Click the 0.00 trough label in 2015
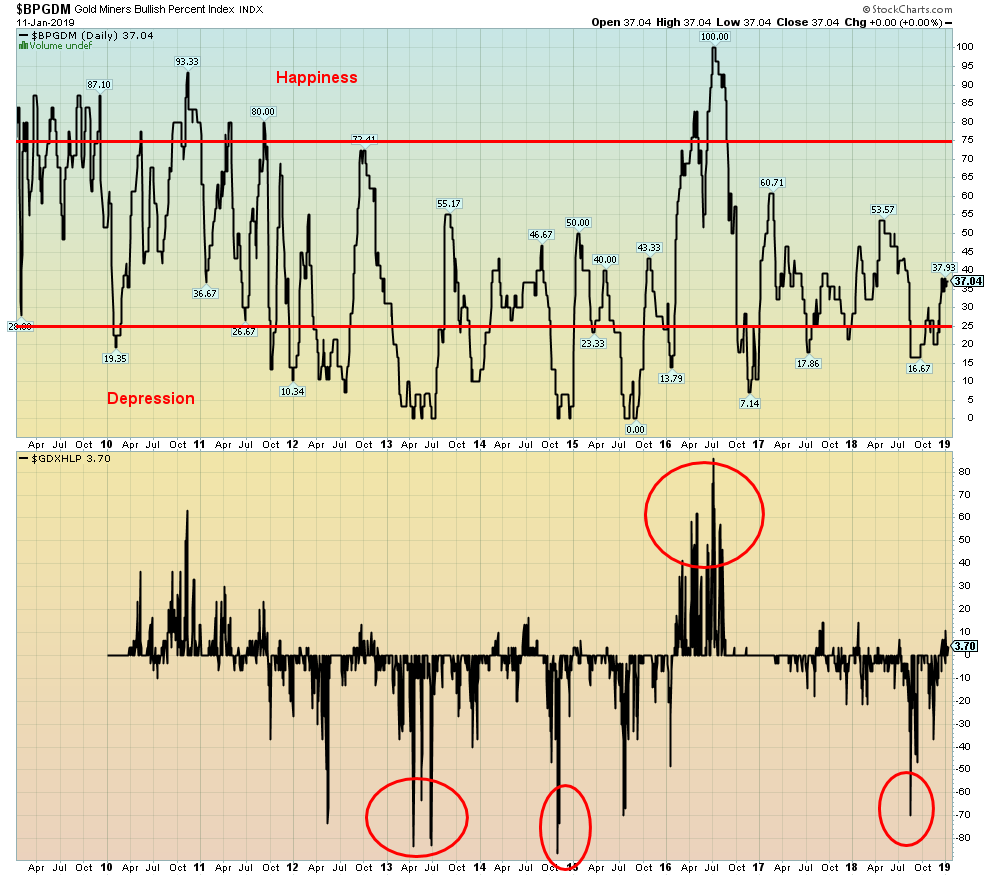The height and width of the screenshot is (876, 990). tap(635, 430)
